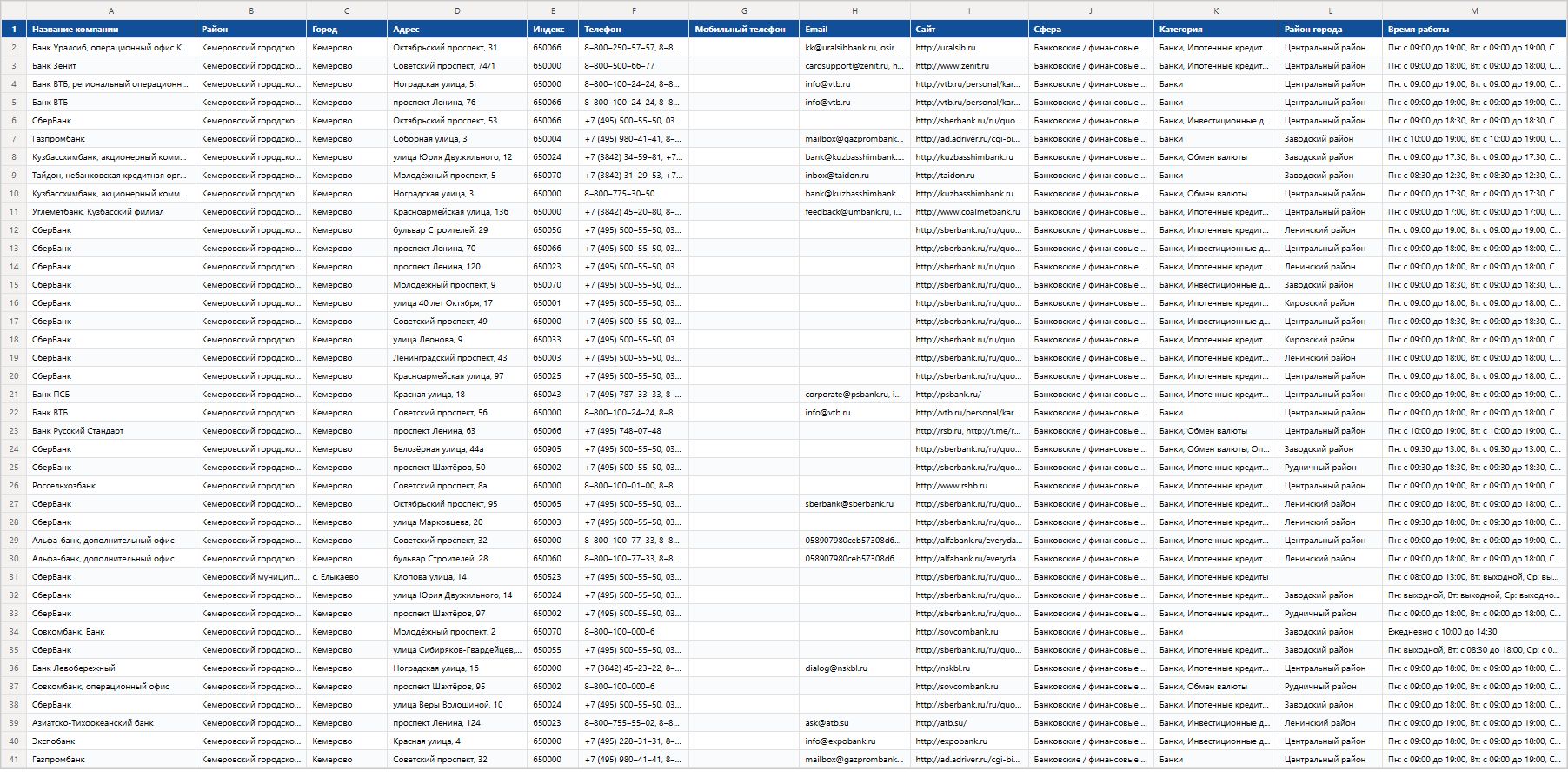Click email 'sberbank@sberbank.ru'
Viewport: 1568px width, 784px height.
[854, 504]
